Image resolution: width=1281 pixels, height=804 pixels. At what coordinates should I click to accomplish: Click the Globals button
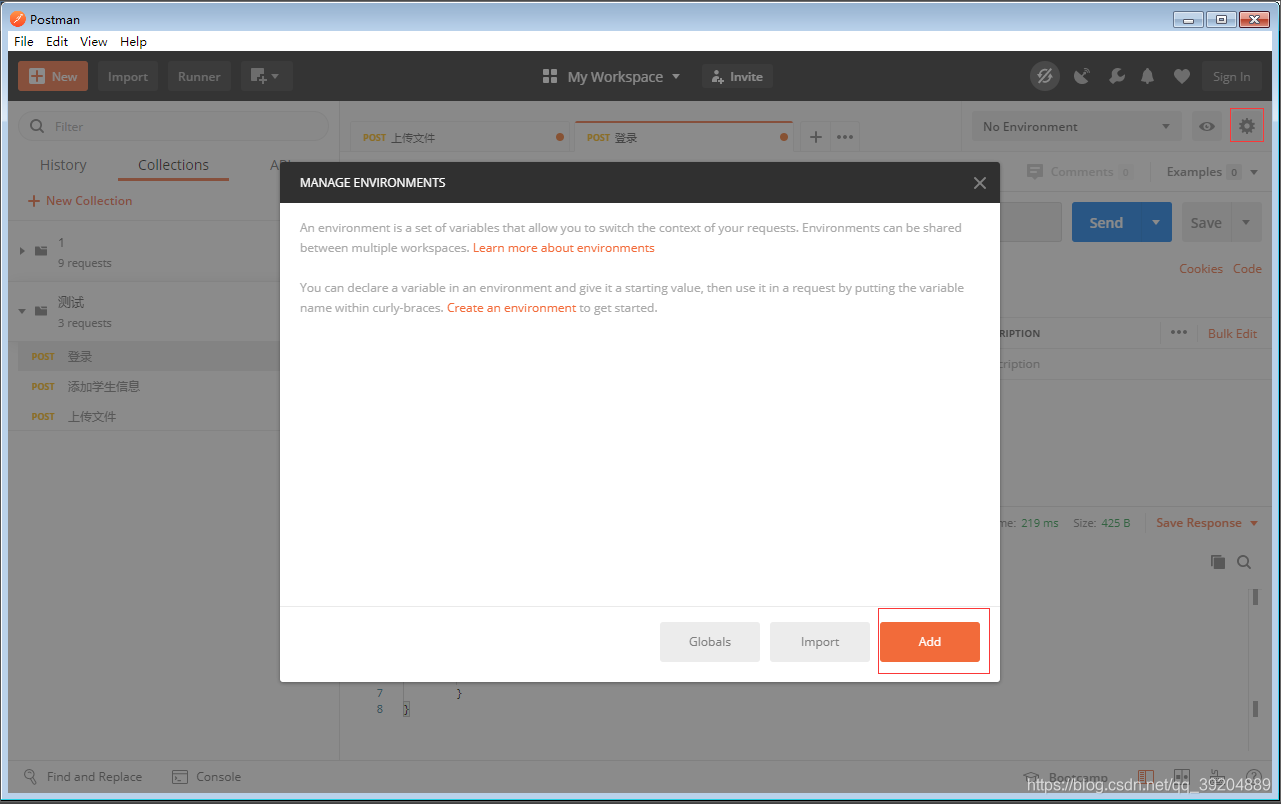(710, 642)
